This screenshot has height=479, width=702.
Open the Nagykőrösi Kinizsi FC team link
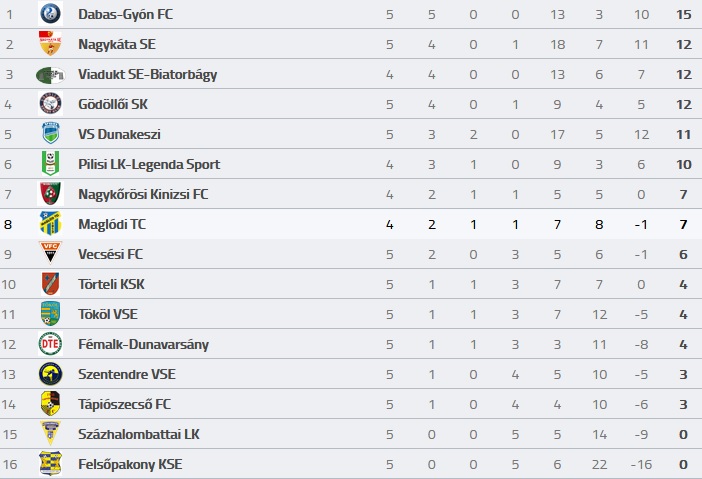click(143, 194)
